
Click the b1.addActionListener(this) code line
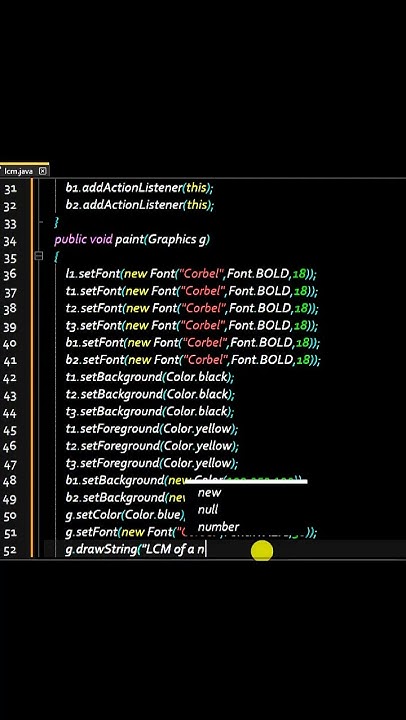(x=139, y=188)
